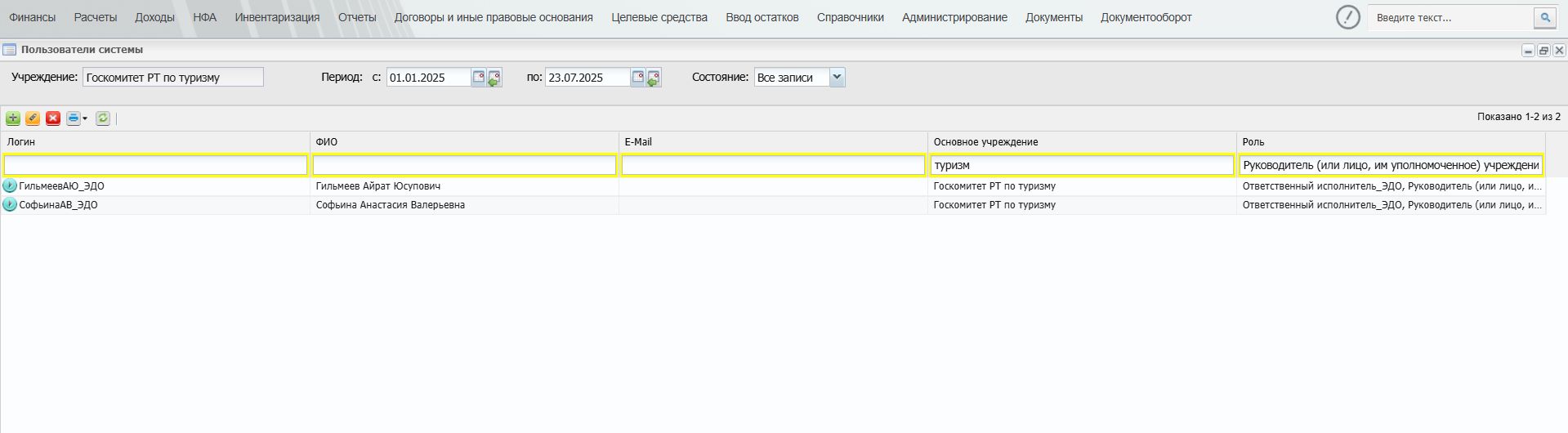Click name Гильмеев Айрат Юсупович

click(x=378, y=186)
